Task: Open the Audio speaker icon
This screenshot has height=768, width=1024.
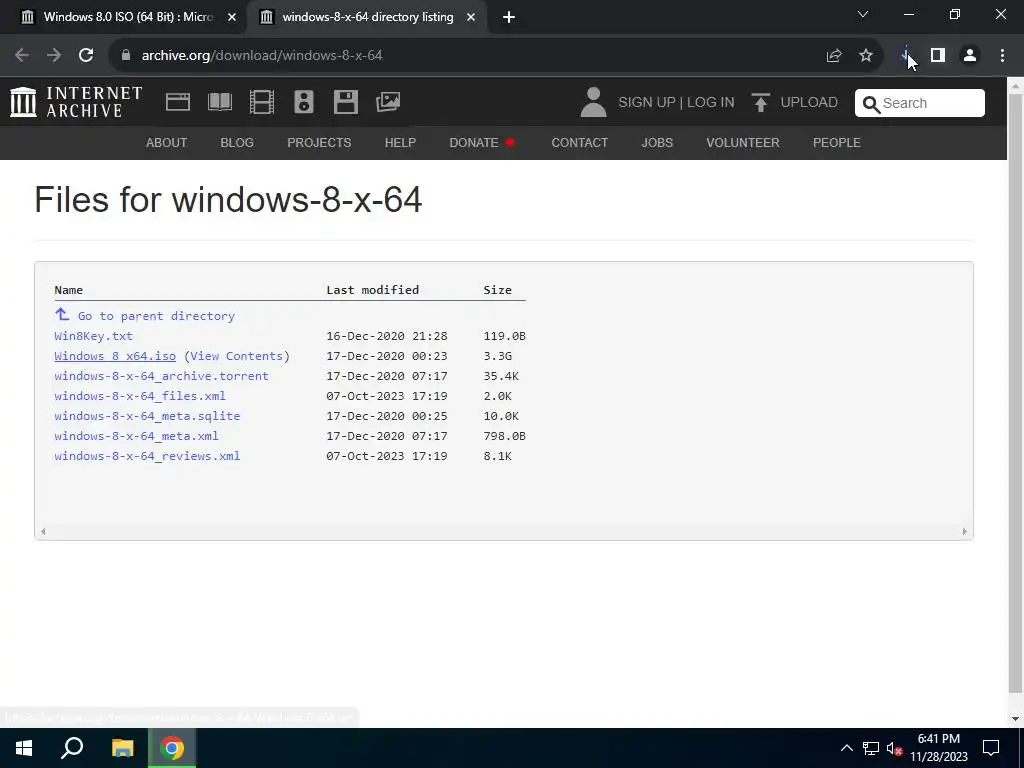Action: click(x=304, y=103)
